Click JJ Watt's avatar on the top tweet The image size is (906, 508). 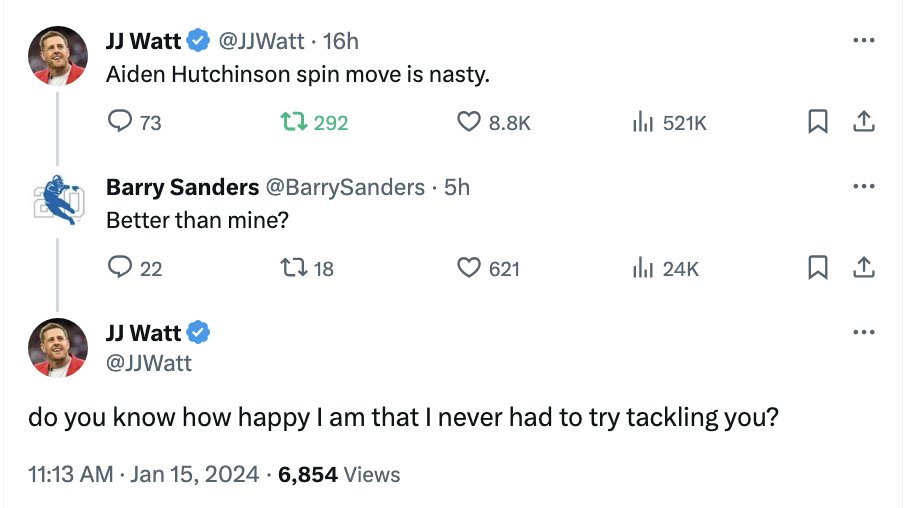(x=58, y=55)
